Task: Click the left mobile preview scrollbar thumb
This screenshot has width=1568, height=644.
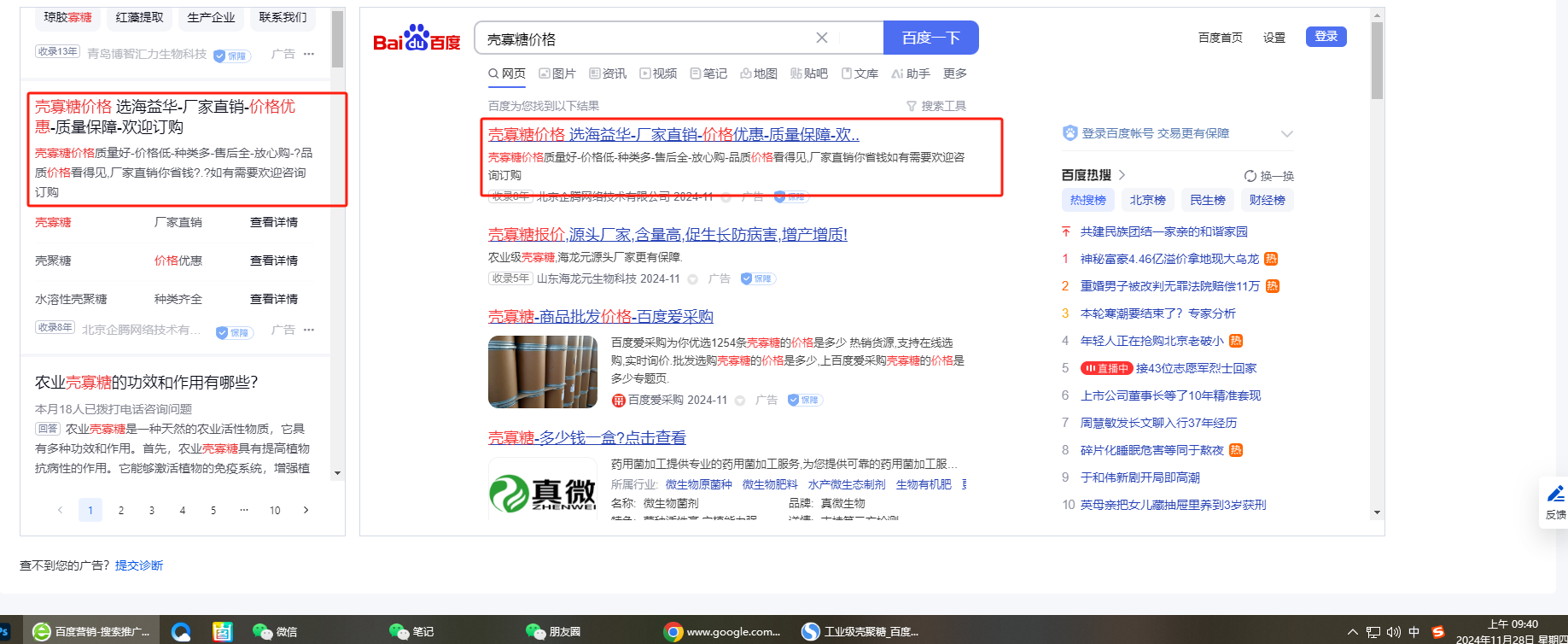Action: click(x=338, y=38)
